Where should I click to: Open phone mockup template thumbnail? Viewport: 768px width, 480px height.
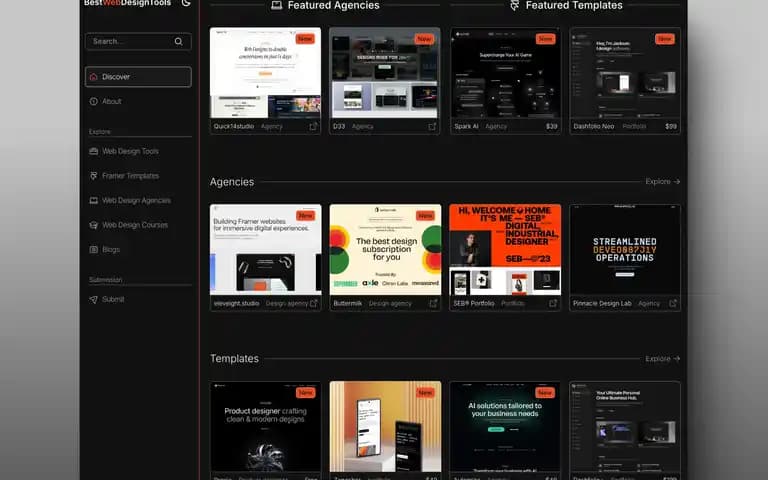385,427
